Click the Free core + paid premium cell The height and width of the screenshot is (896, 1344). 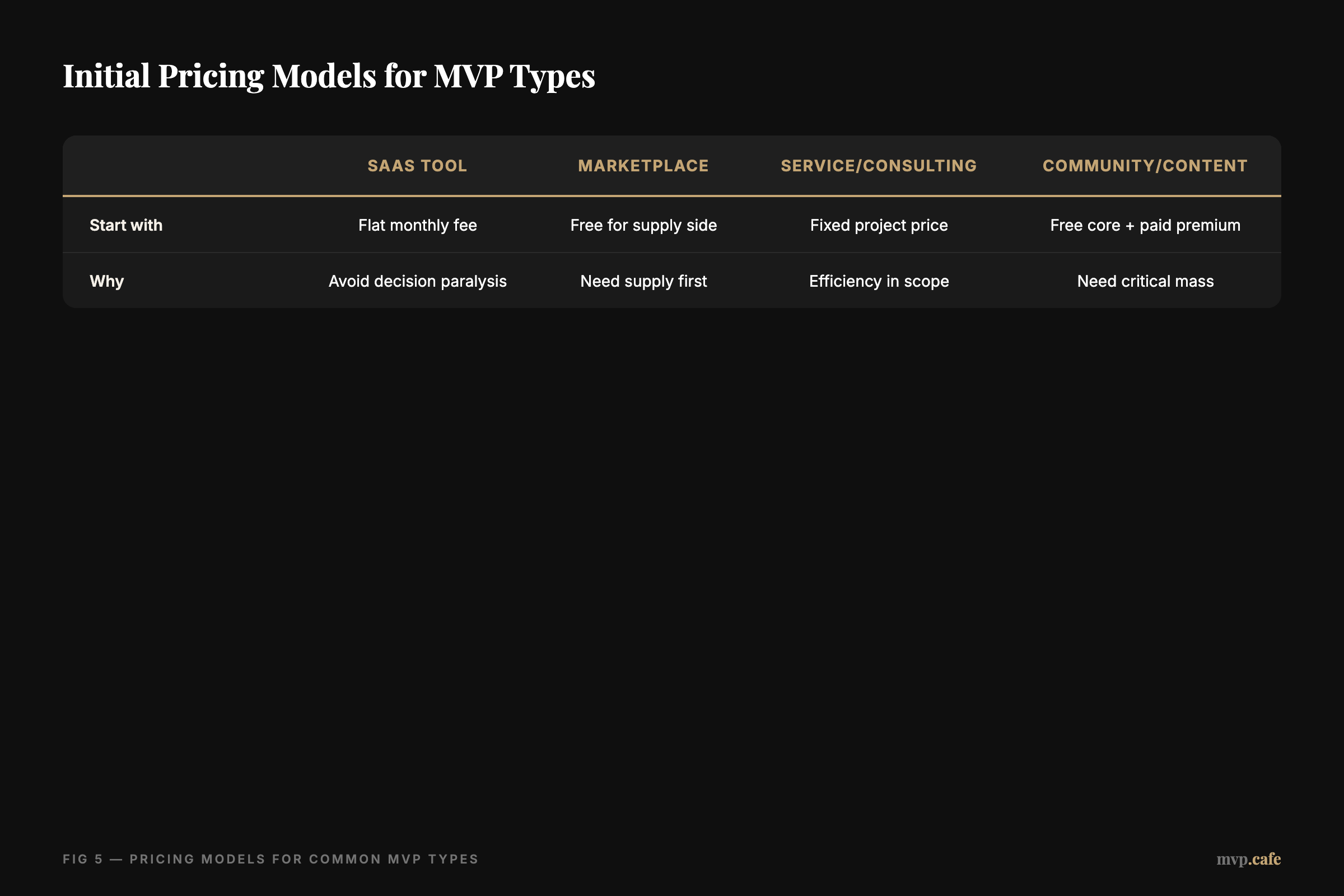(1145, 225)
